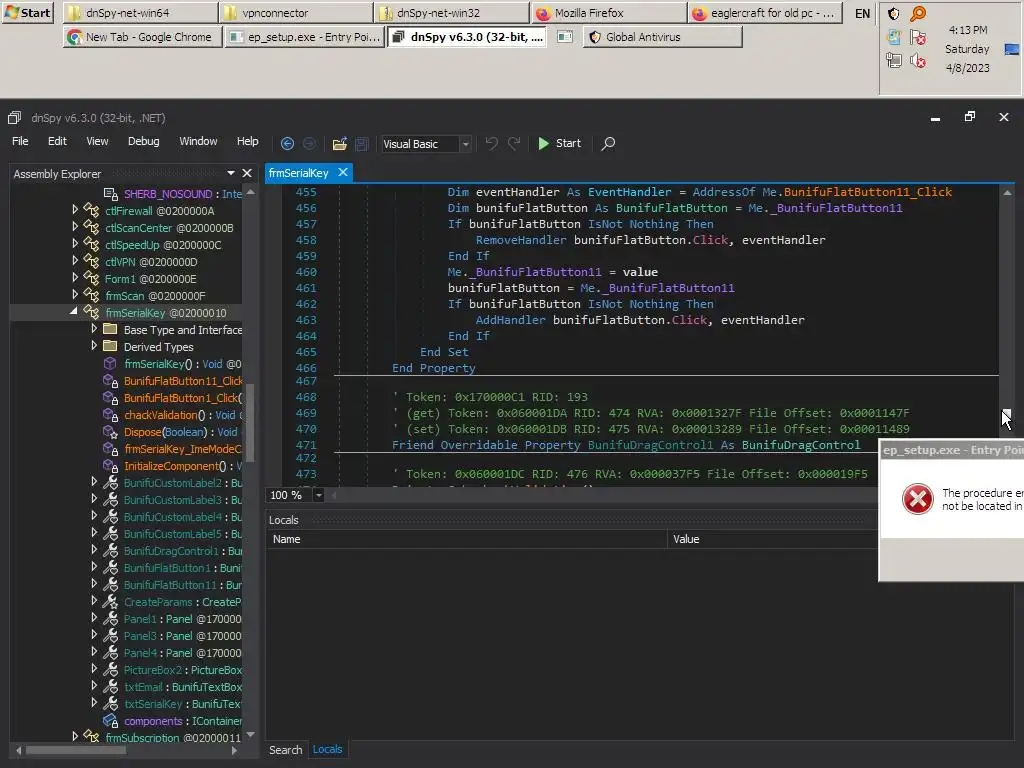Open the search magnifier in toolbar
Image resolution: width=1024 pixels, height=768 pixels.
pos(607,143)
